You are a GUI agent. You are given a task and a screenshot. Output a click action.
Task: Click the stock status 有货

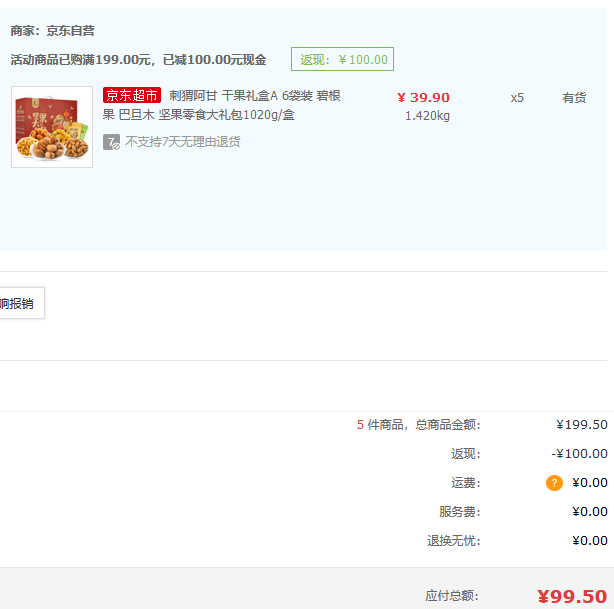[574, 98]
